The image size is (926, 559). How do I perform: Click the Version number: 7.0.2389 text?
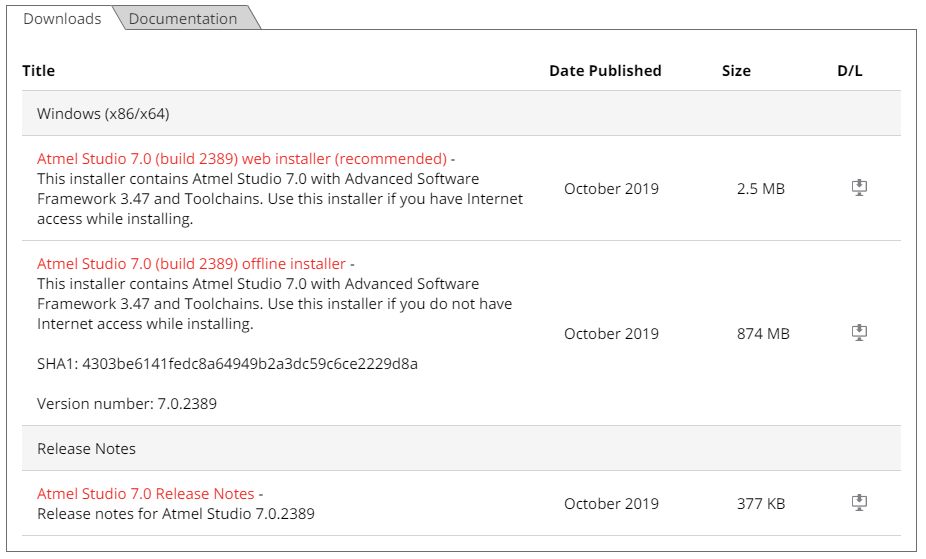(127, 404)
